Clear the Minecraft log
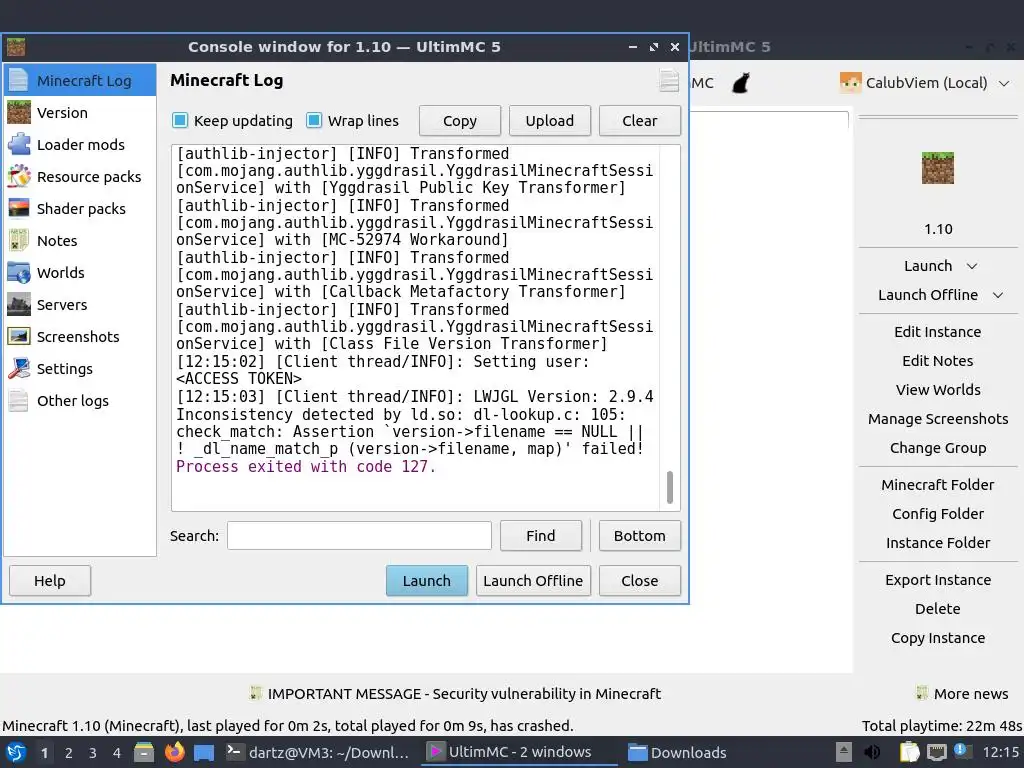 (639, 121)
